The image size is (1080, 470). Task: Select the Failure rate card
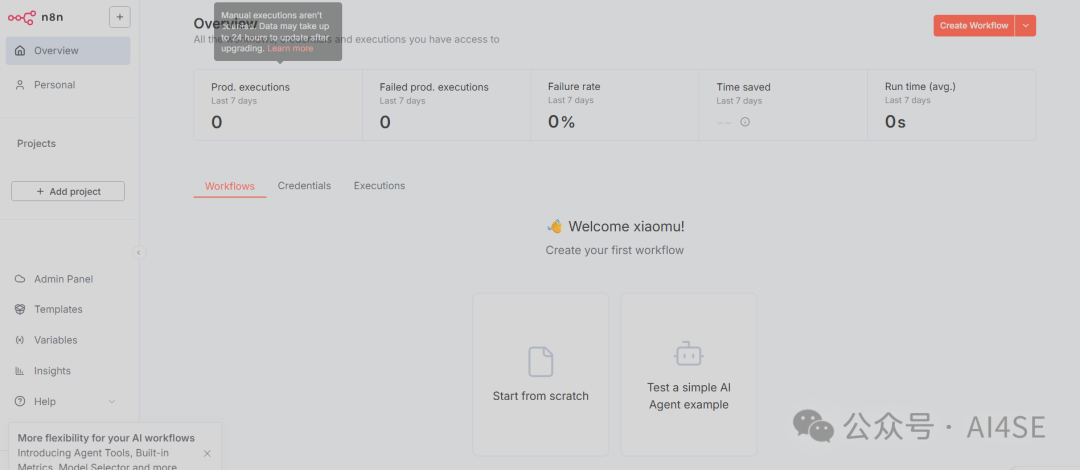click(x=614, y=105)
